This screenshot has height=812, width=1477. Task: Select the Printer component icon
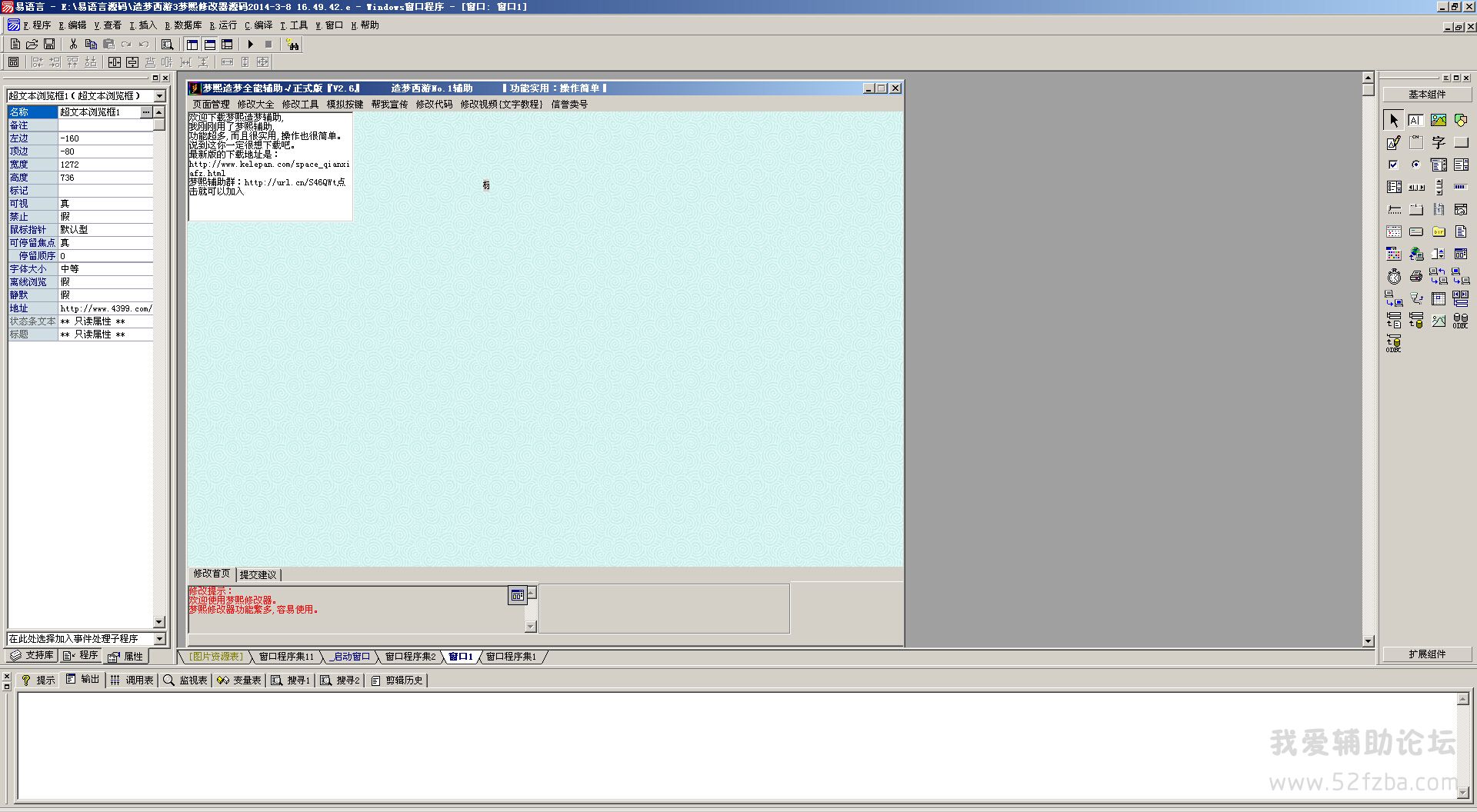click(x=1415, y=277)
